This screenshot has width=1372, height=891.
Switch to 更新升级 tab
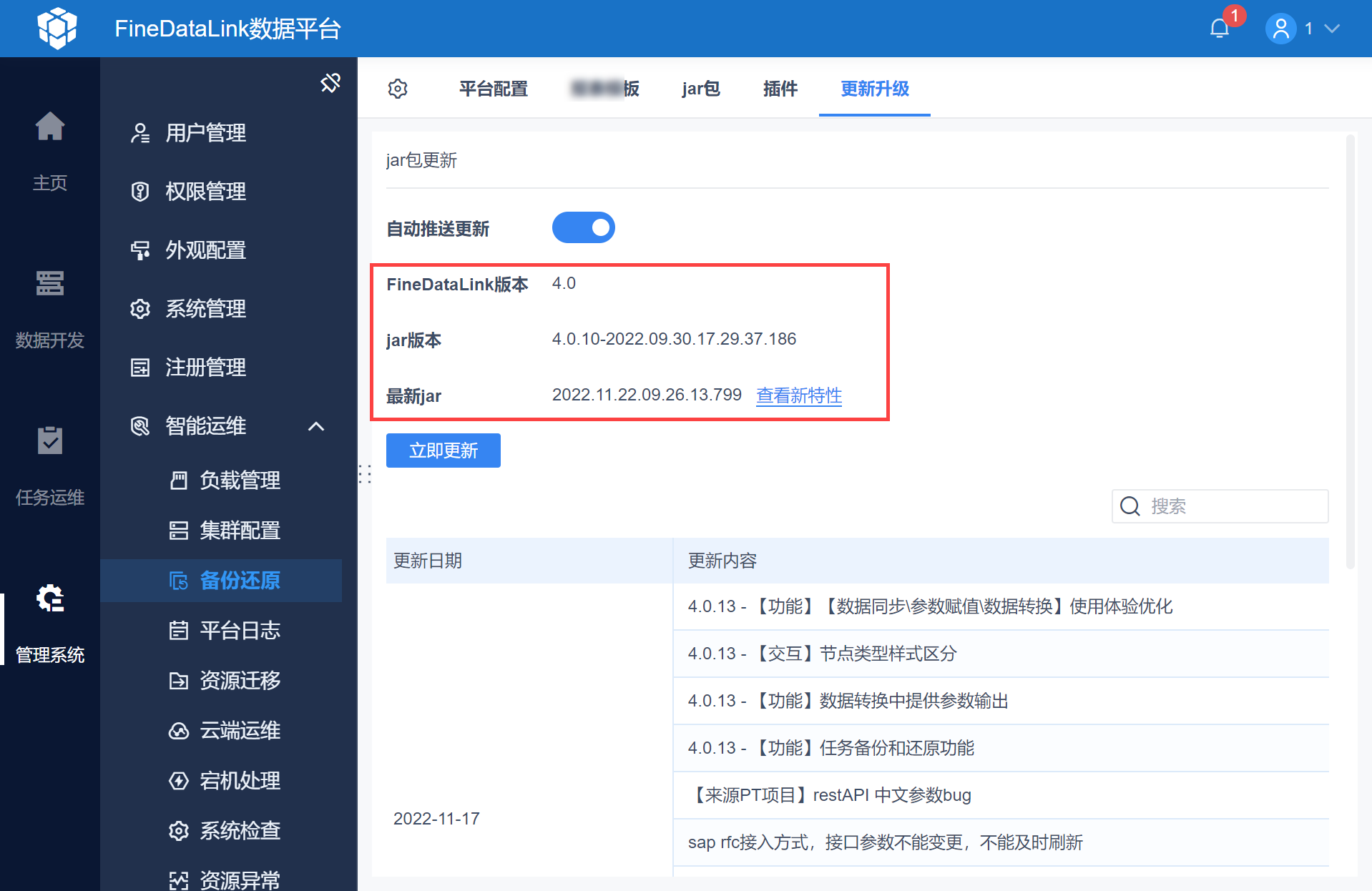(x=875, y=89)
